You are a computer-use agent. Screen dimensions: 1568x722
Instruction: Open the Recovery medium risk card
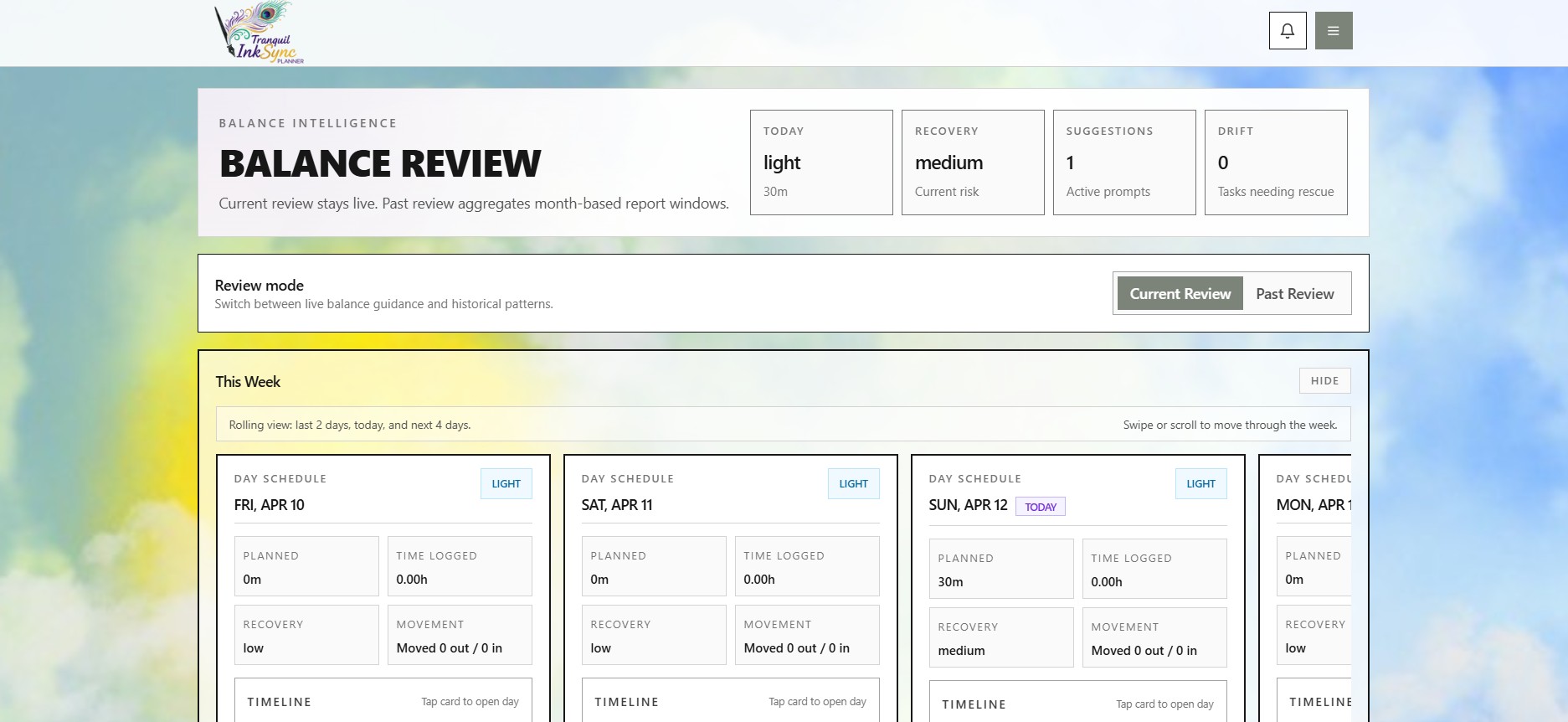pyautogui.click(x=973, y=162)
